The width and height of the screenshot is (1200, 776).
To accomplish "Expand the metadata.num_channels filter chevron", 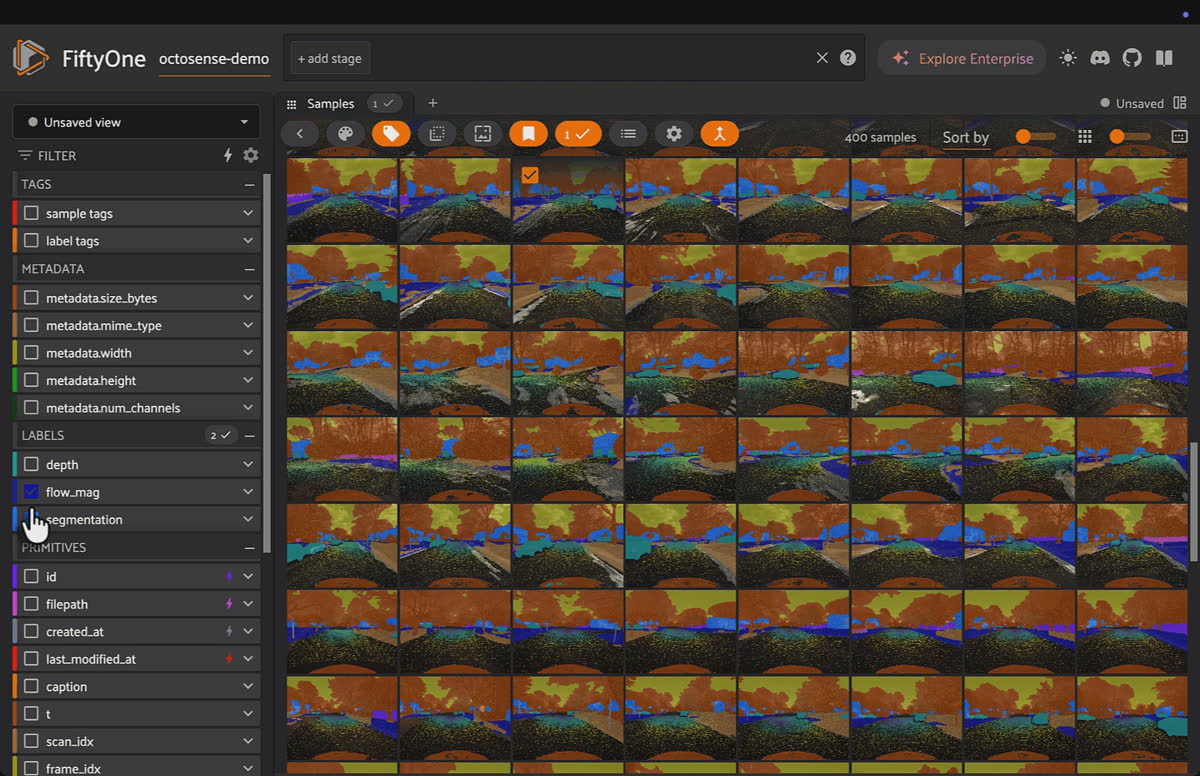I will click(248, 408).
